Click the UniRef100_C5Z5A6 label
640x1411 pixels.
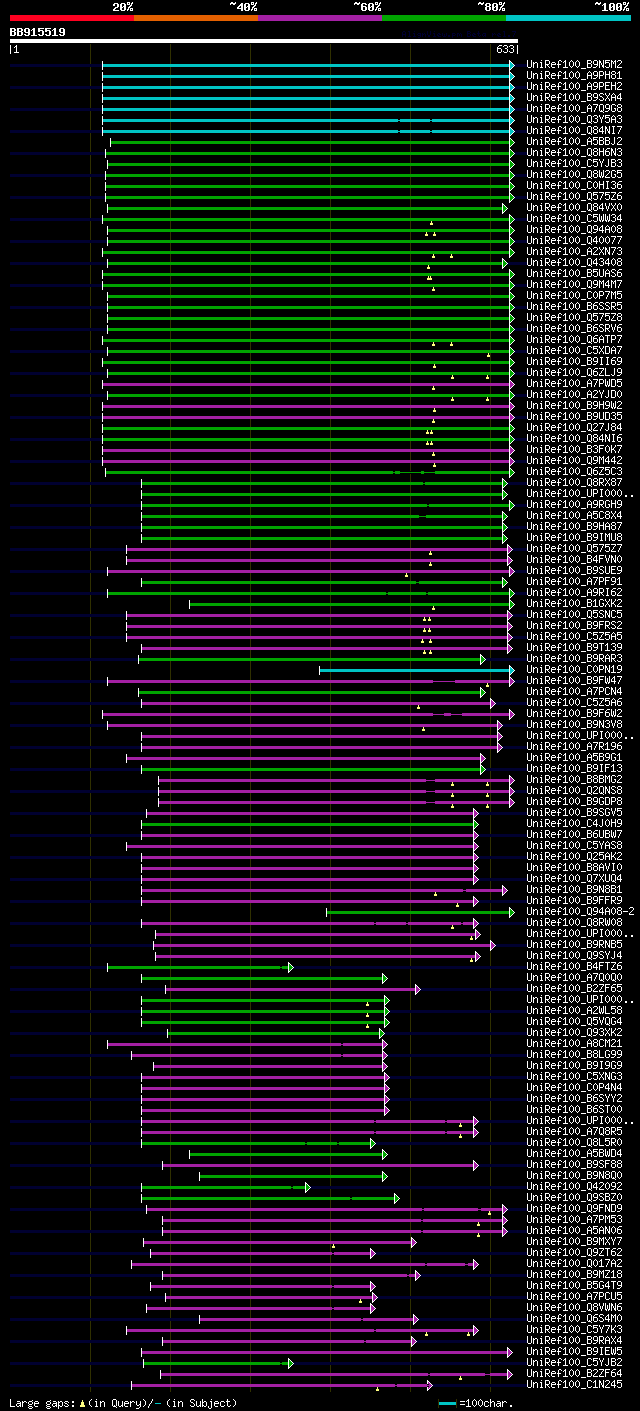click(x=576, y=703)
